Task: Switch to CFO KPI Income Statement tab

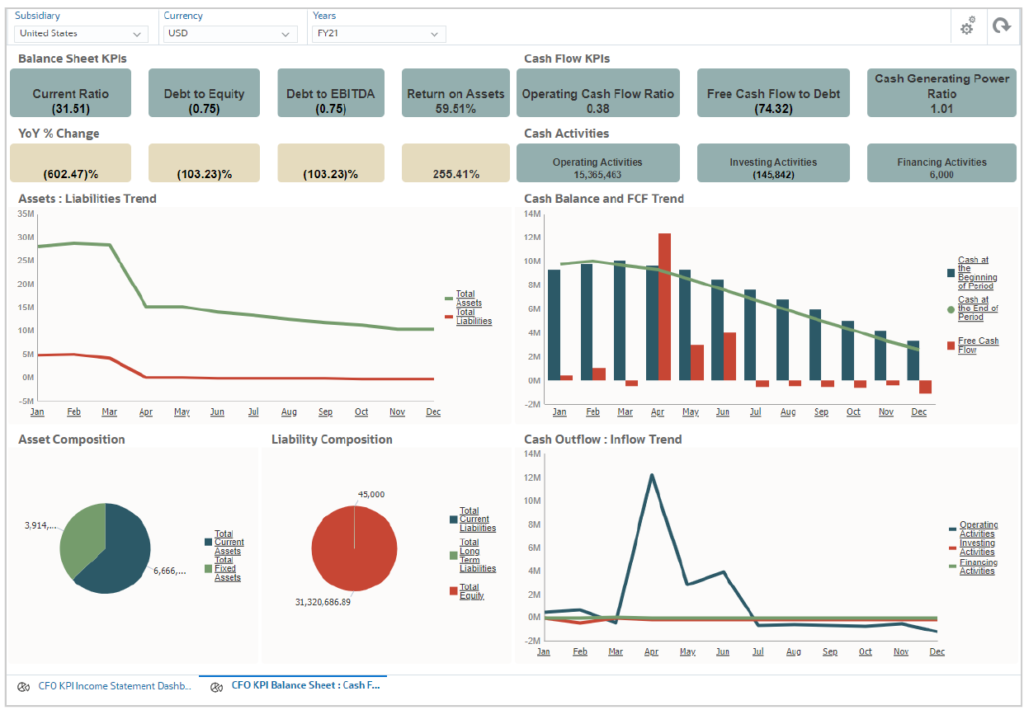Action: 110,687
